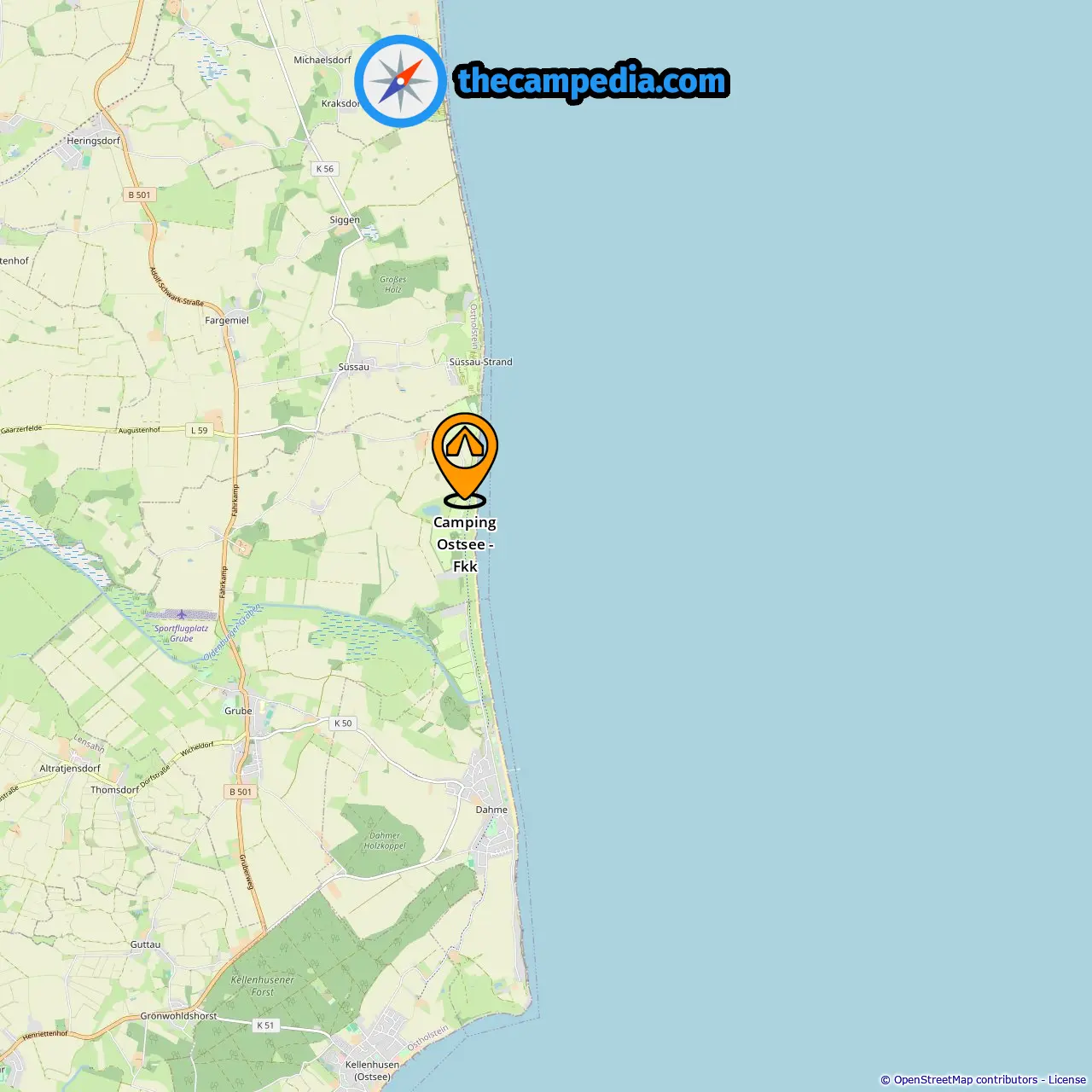Click the Heringsdorf village label
1092x1092 pixels.
click(94, 141)
